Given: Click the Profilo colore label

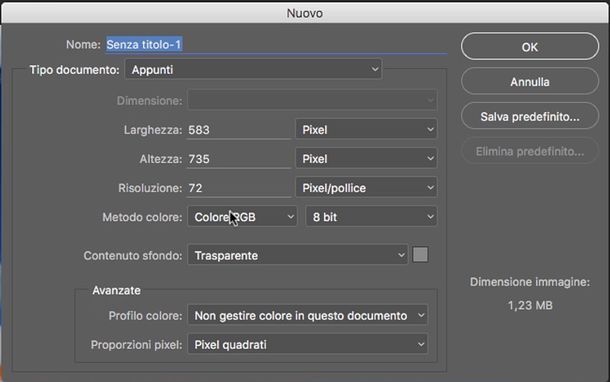Looking at the screenshot, I should [x=145, y=316].
